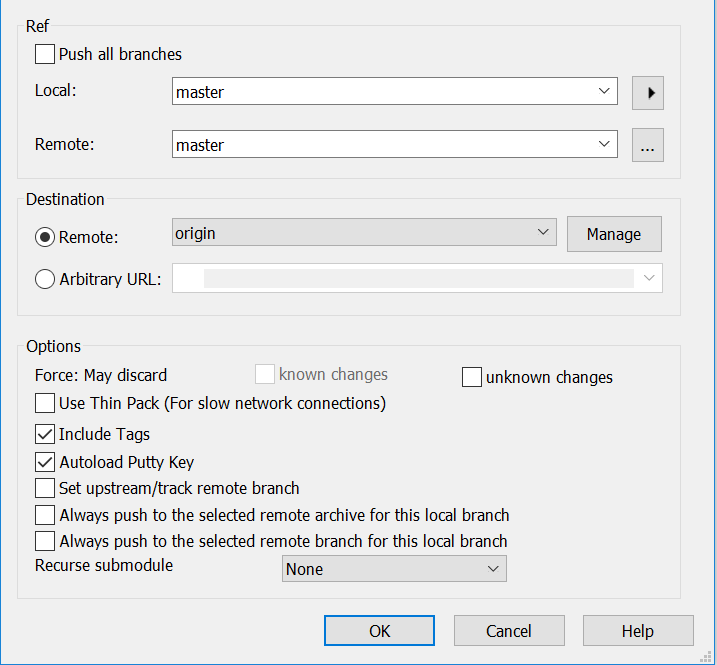Open Recurse submodule None dropdown
717x665 pixels.
[x=394, y=568]
